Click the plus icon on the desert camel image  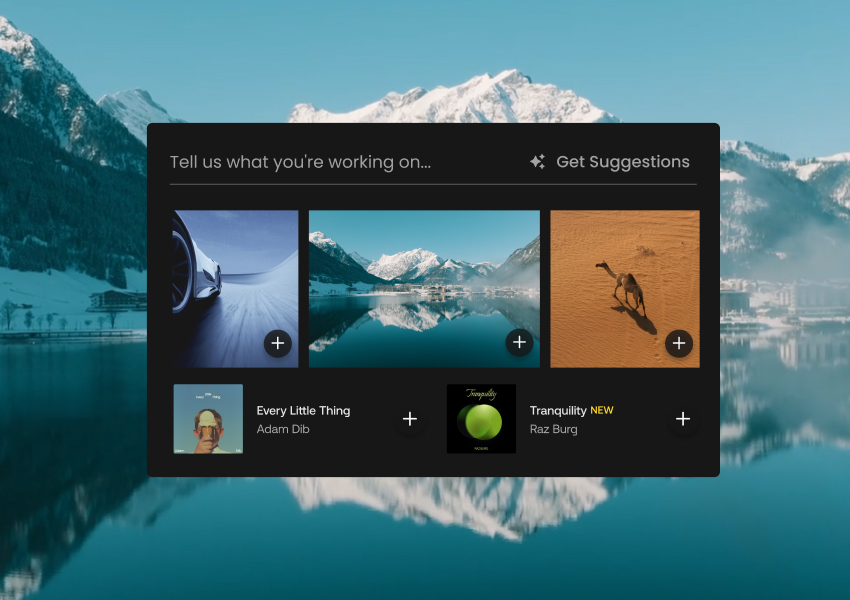[x=678, y=343]
